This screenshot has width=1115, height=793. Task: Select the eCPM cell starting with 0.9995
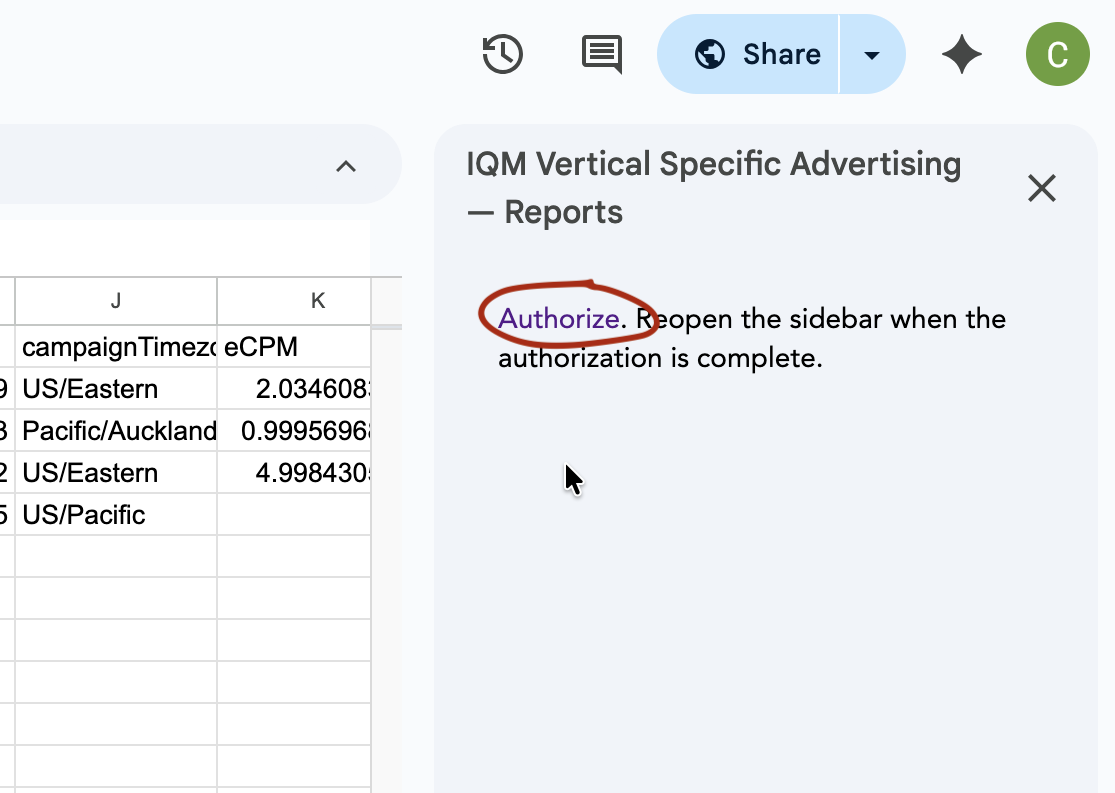[295, 431]
